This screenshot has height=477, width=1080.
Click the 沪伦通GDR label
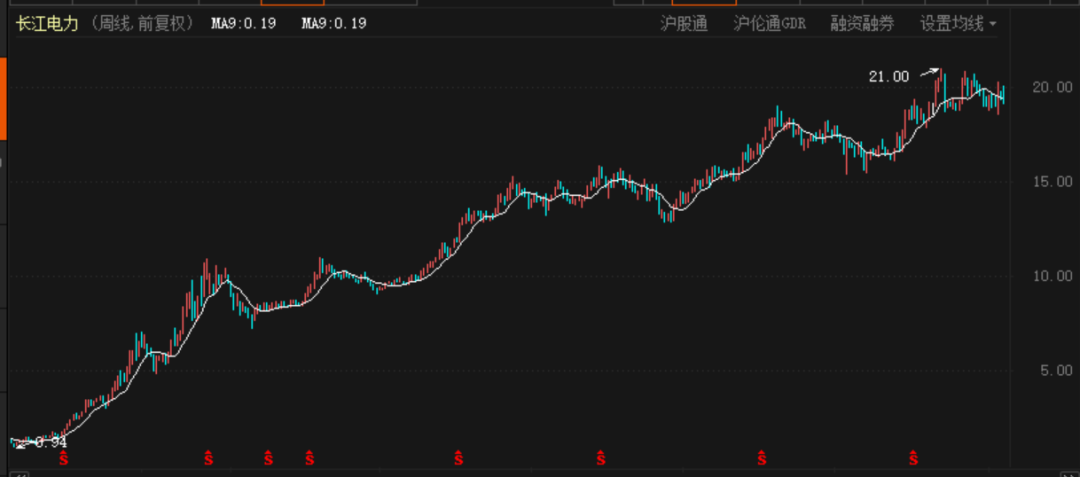click(x=769, y=24)
